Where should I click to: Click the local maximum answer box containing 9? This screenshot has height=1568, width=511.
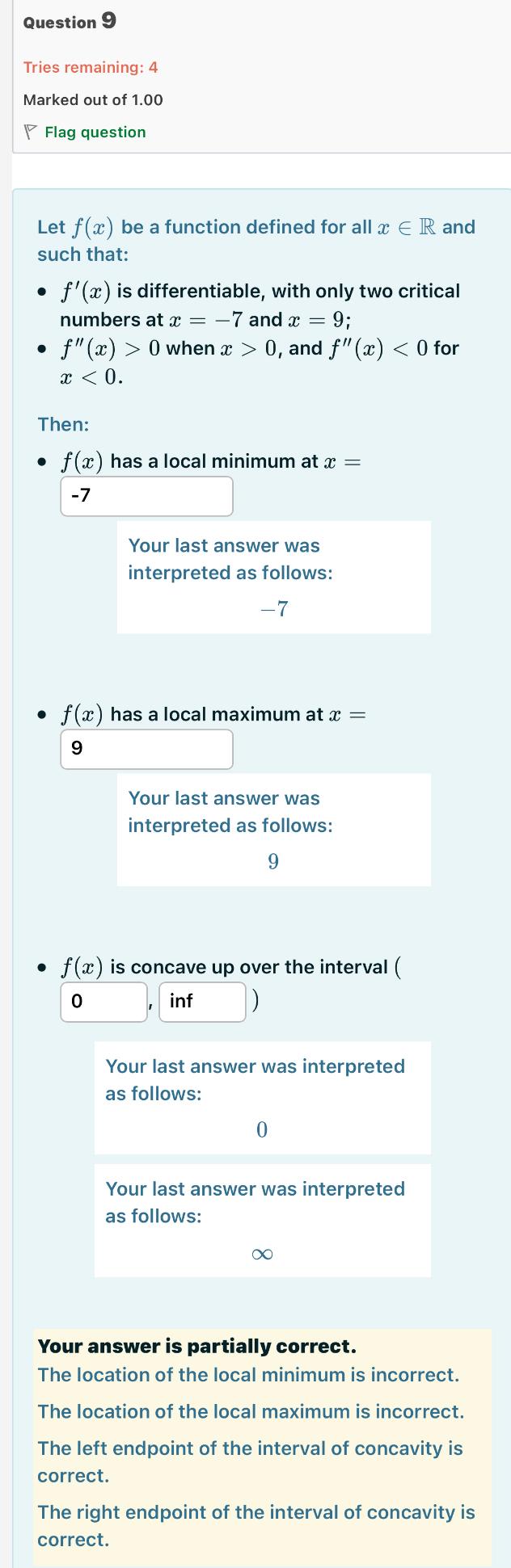[x=146, y=749]
